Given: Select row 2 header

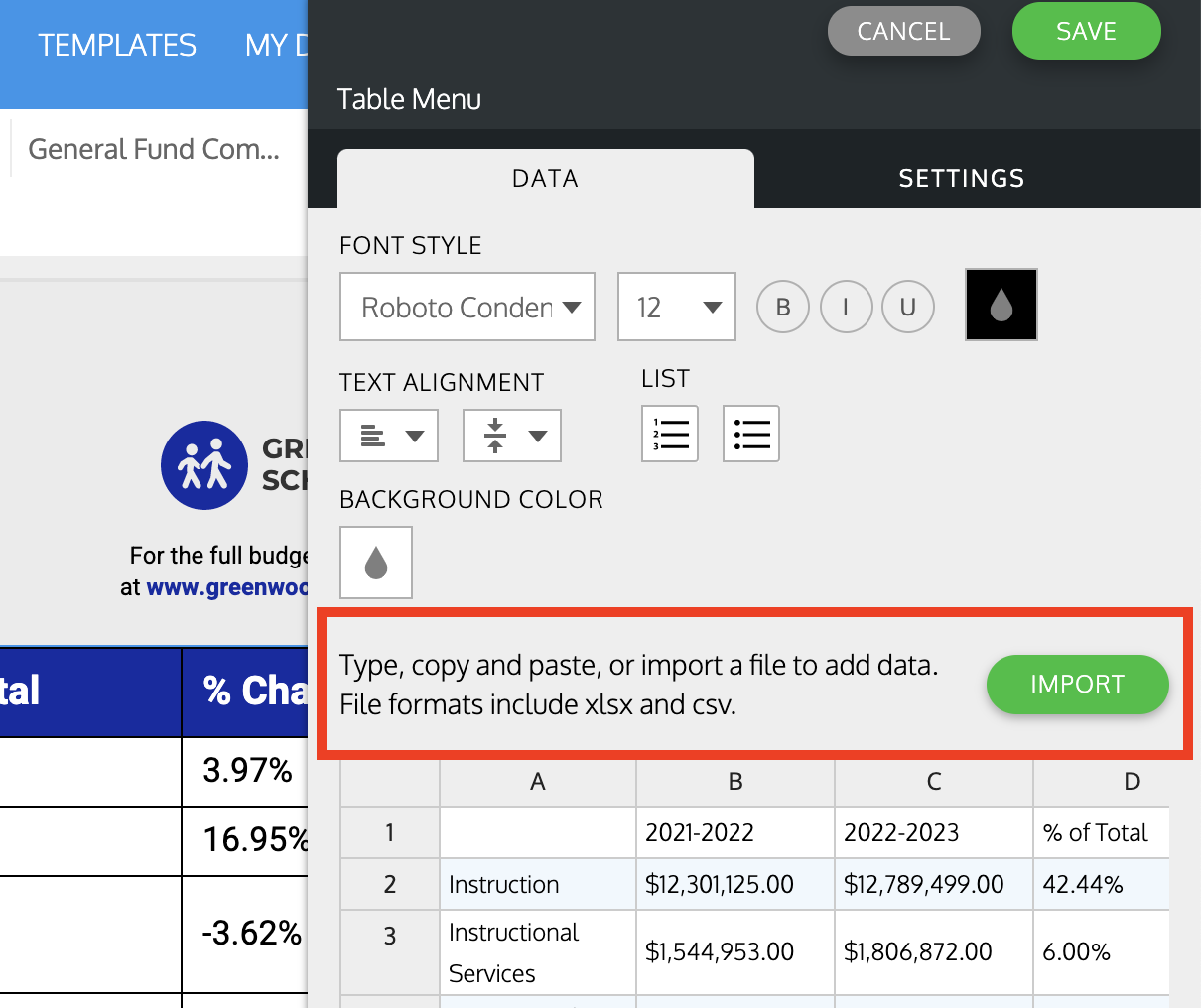Looking at the screenshot, I should [390, 884].
